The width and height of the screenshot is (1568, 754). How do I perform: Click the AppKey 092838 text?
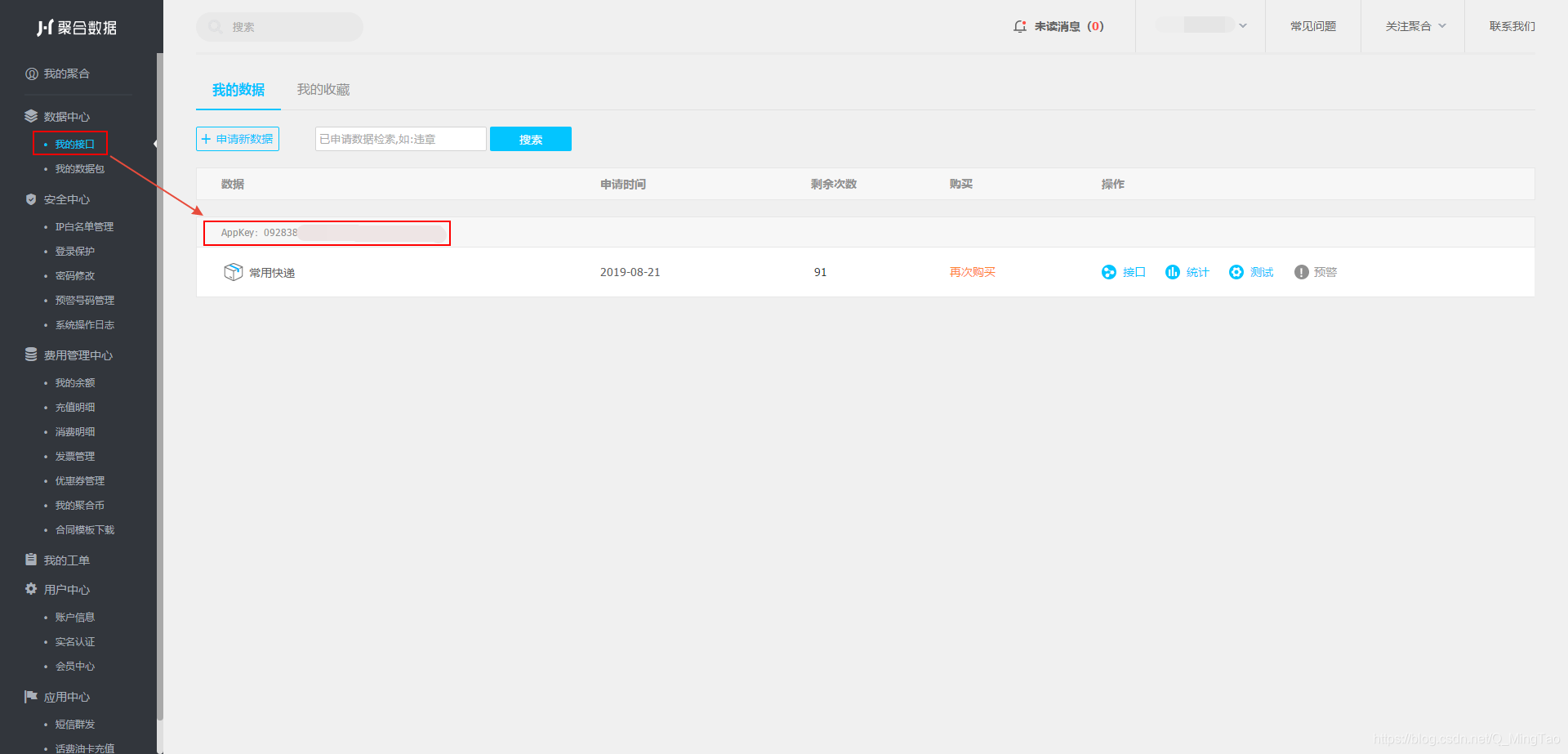pyautogui.click(x=259, y=233)
